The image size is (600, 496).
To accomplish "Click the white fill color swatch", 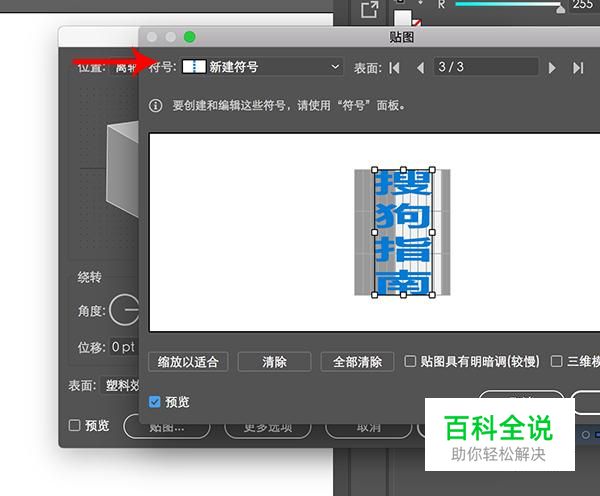I will tap(403, 18).
